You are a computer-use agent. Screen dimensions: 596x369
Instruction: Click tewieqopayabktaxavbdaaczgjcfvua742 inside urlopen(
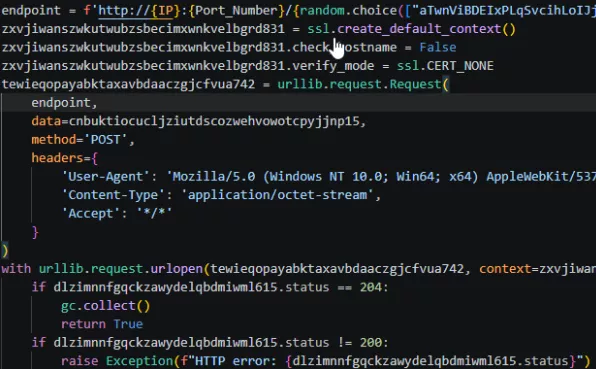tap(337, 269)
